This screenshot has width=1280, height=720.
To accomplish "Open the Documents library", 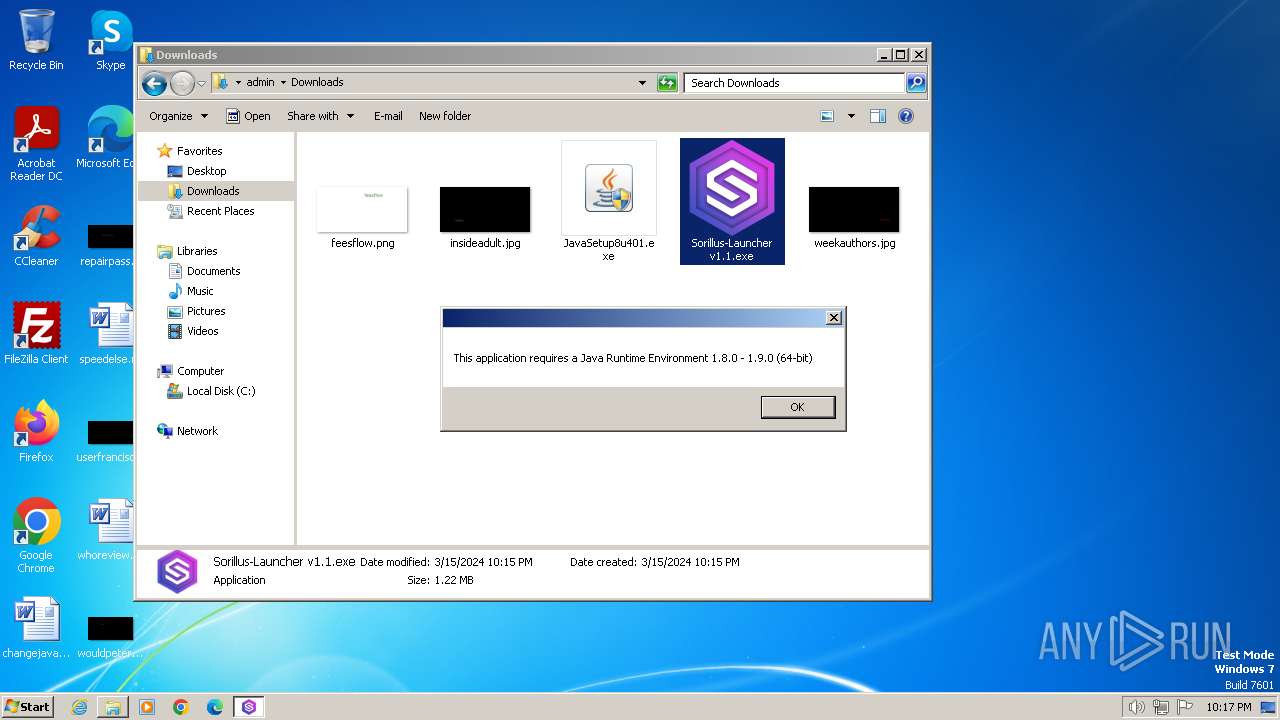I will click(204, 271).
